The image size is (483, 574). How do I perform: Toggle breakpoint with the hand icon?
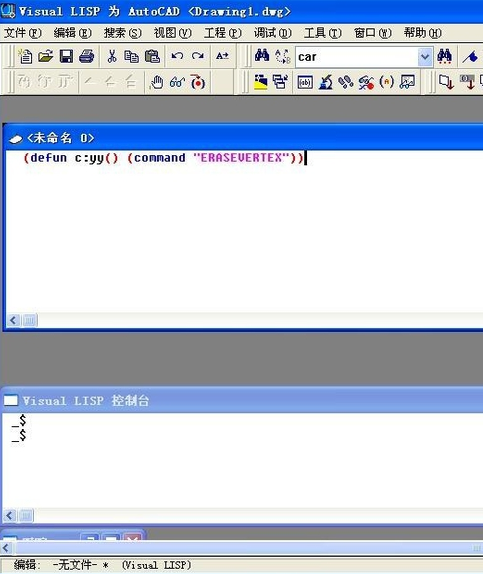[157, 82]
